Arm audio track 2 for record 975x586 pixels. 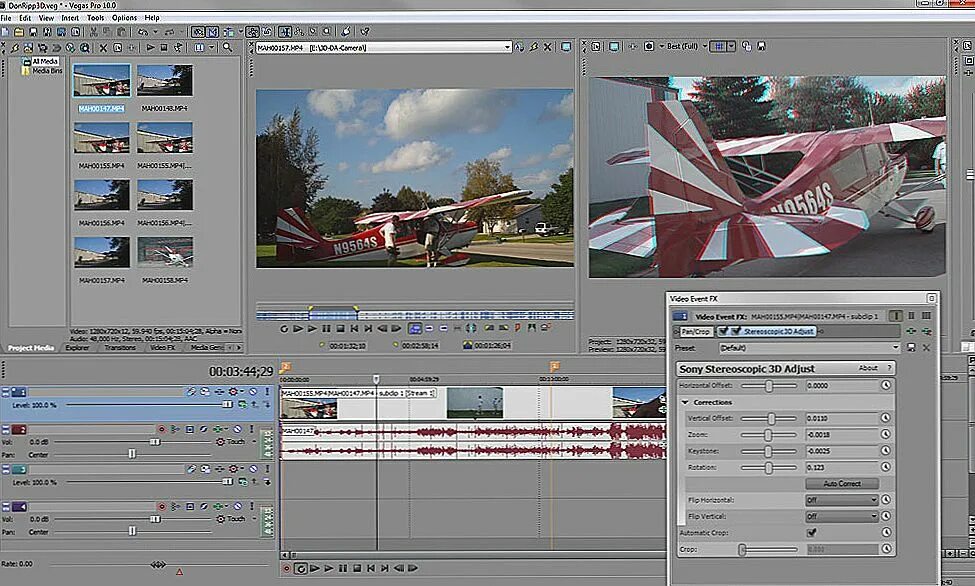(x=162, y=429)
